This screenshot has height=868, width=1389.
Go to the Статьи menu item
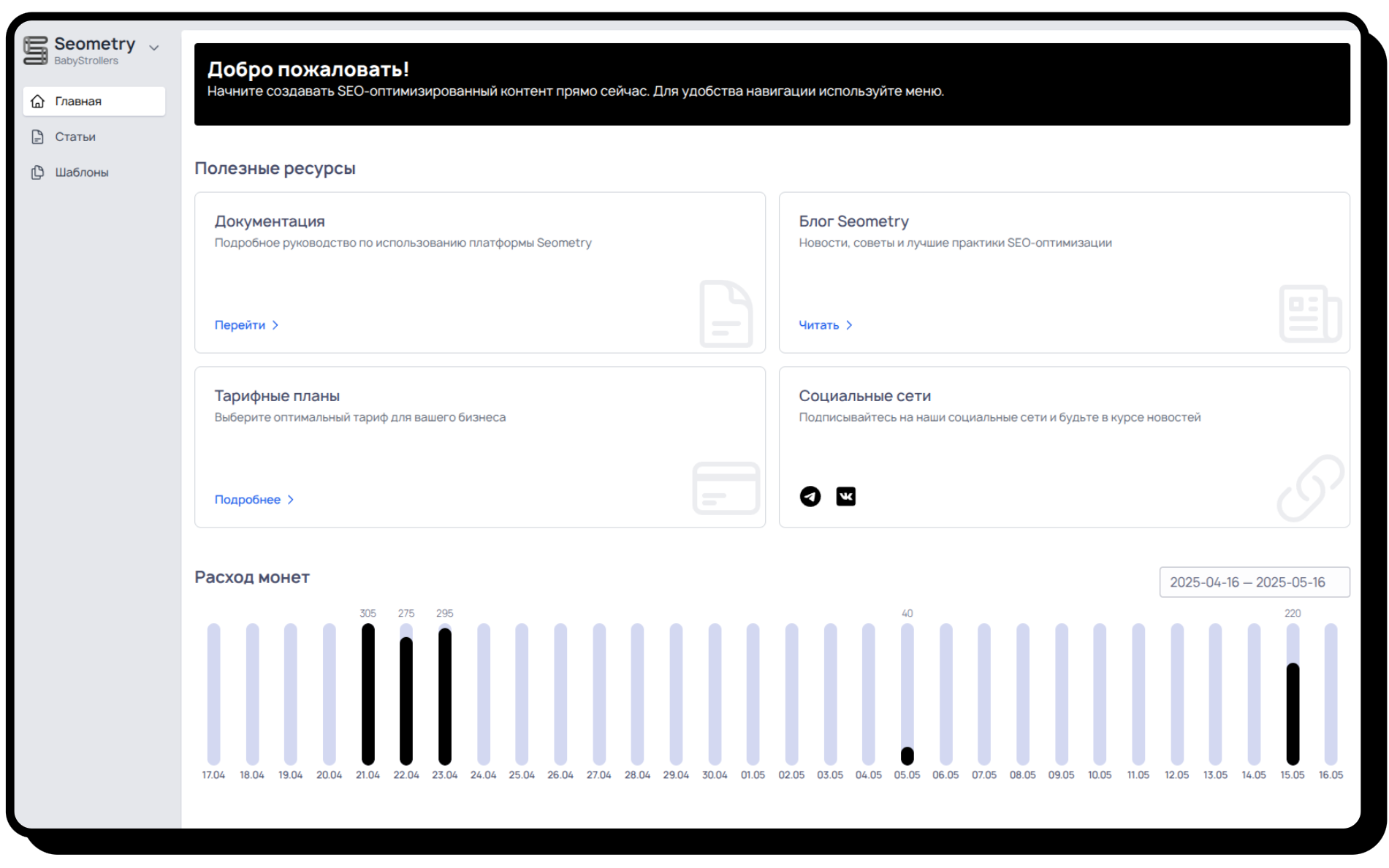pos(75,137)
